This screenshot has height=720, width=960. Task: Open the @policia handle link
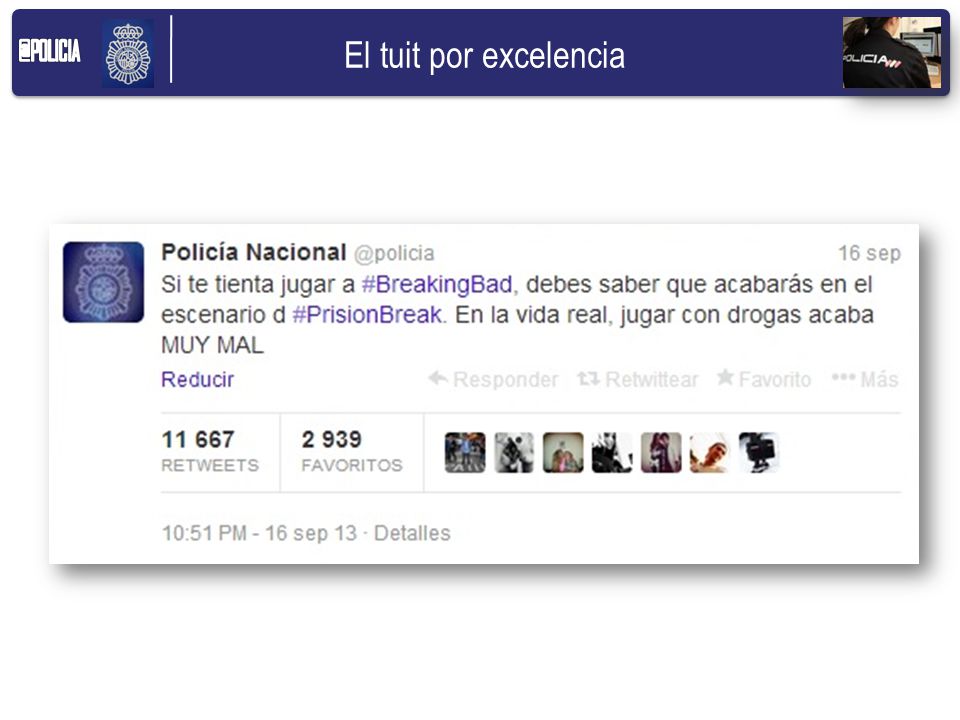394,253
